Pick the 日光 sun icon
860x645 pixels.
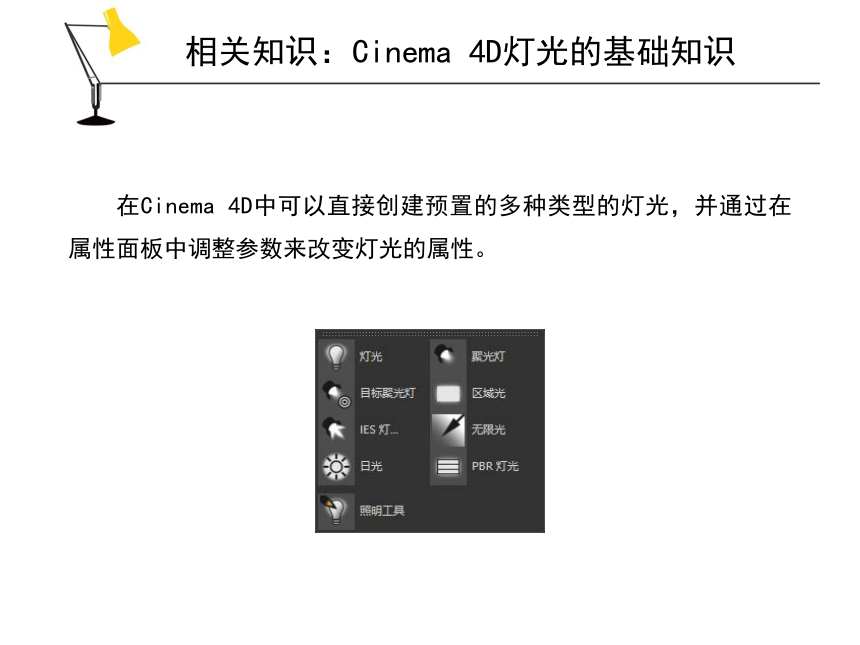click(336, 466)
